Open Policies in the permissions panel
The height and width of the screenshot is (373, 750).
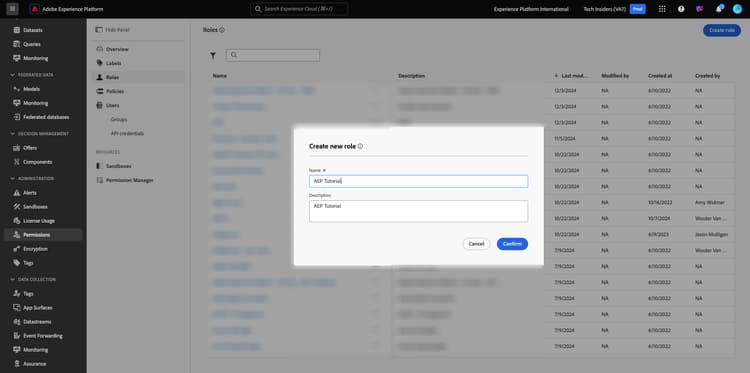115,91
